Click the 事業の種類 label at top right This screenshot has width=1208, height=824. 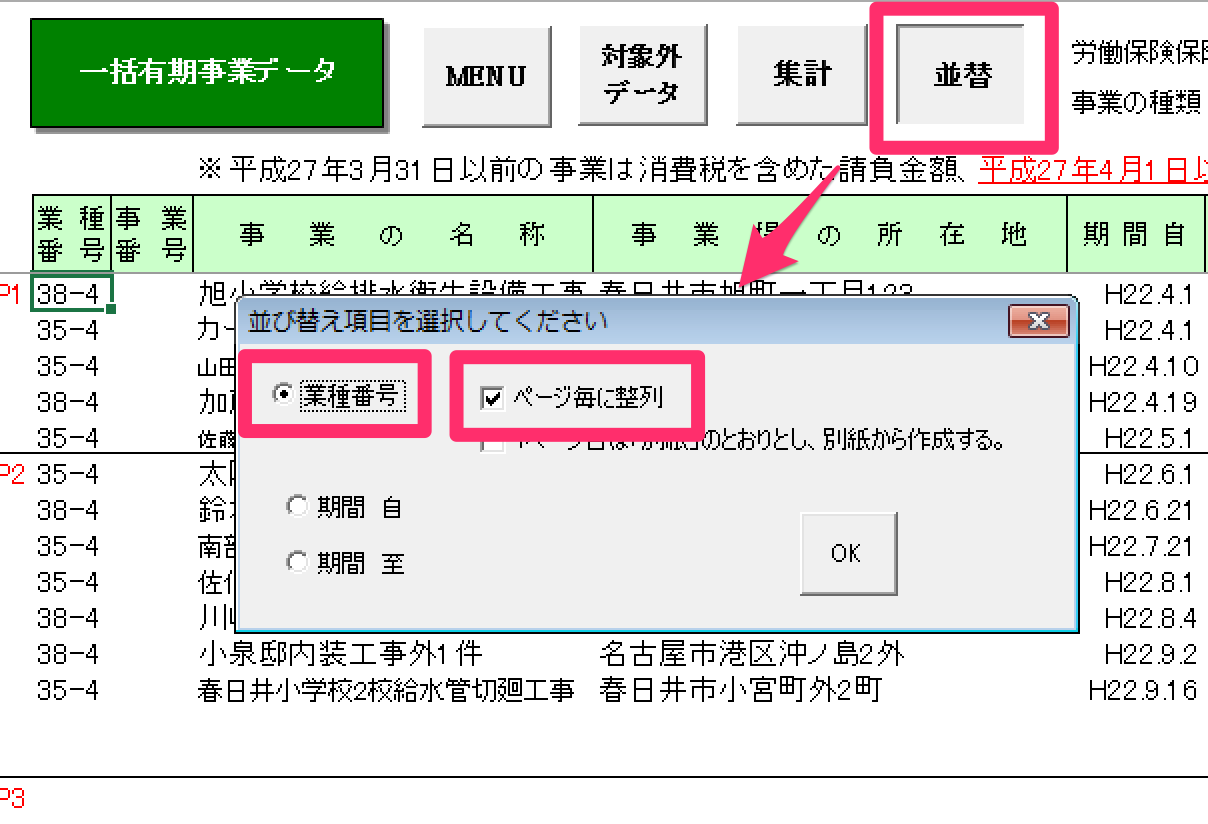1138,102
